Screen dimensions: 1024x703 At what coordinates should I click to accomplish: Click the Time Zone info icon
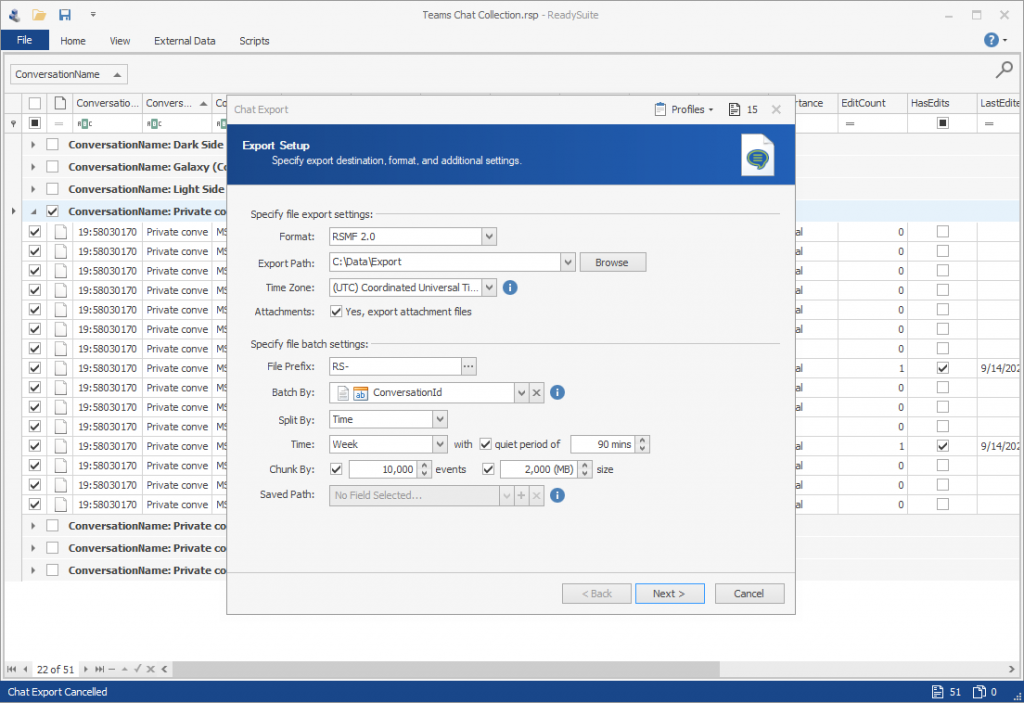510,287
